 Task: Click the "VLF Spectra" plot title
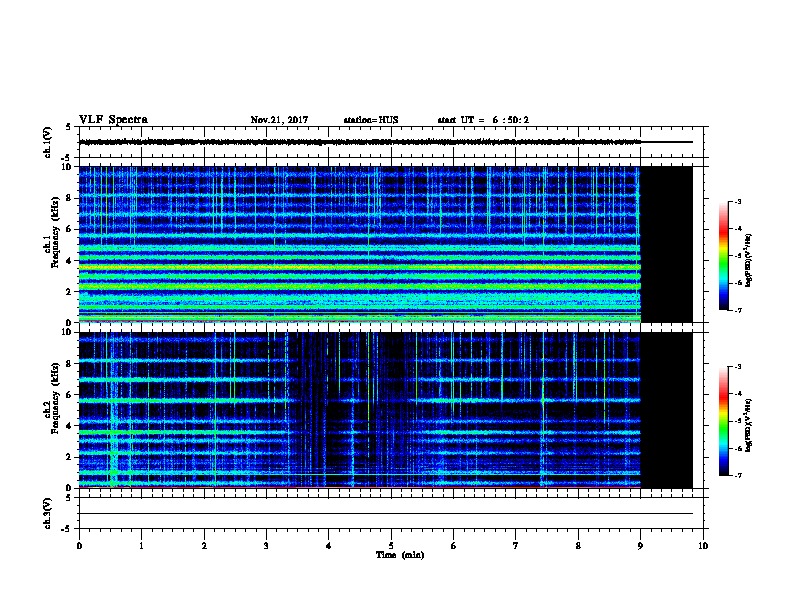click(113, 120)
